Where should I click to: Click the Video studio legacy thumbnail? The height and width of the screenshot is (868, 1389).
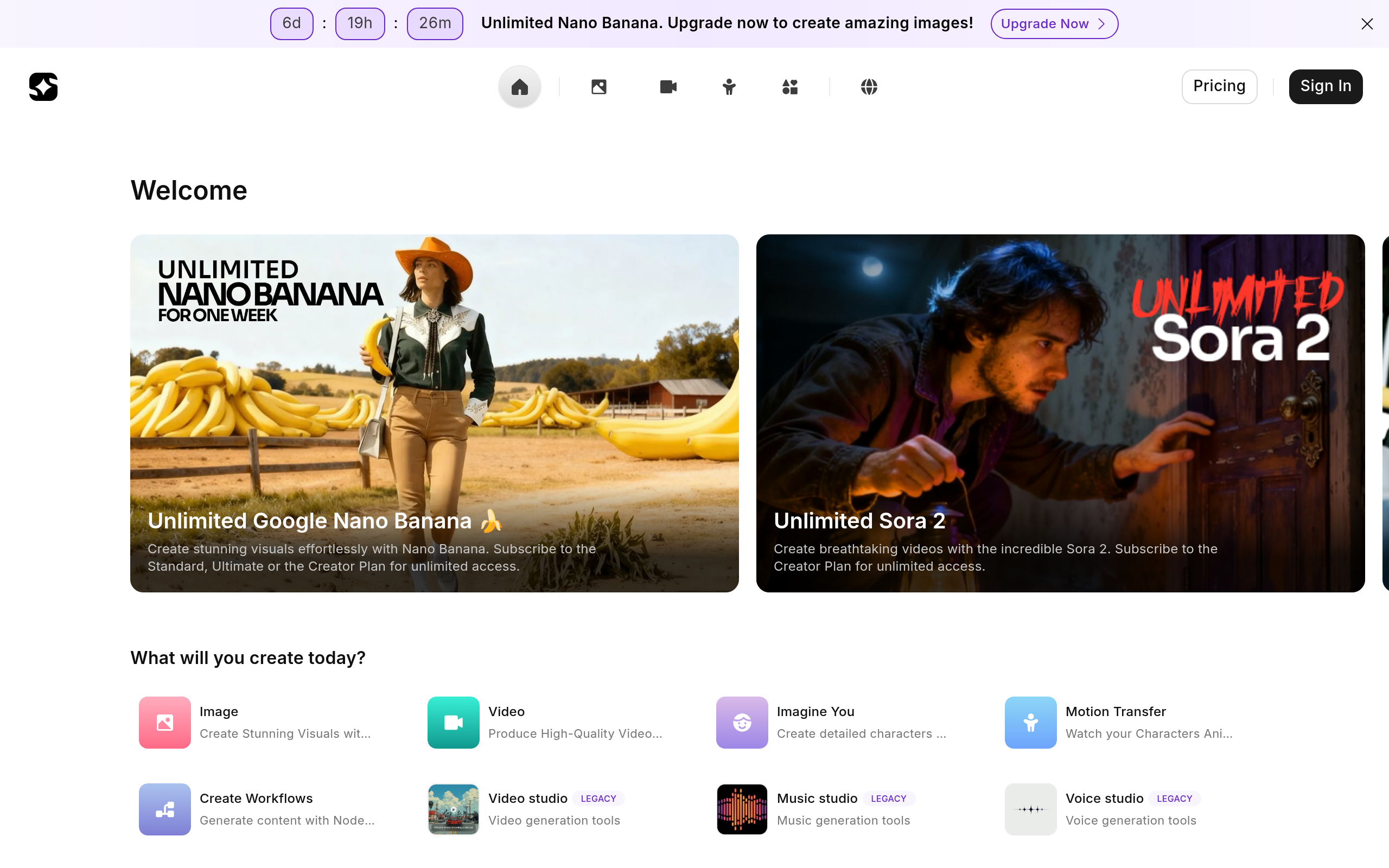pos(453,809)
